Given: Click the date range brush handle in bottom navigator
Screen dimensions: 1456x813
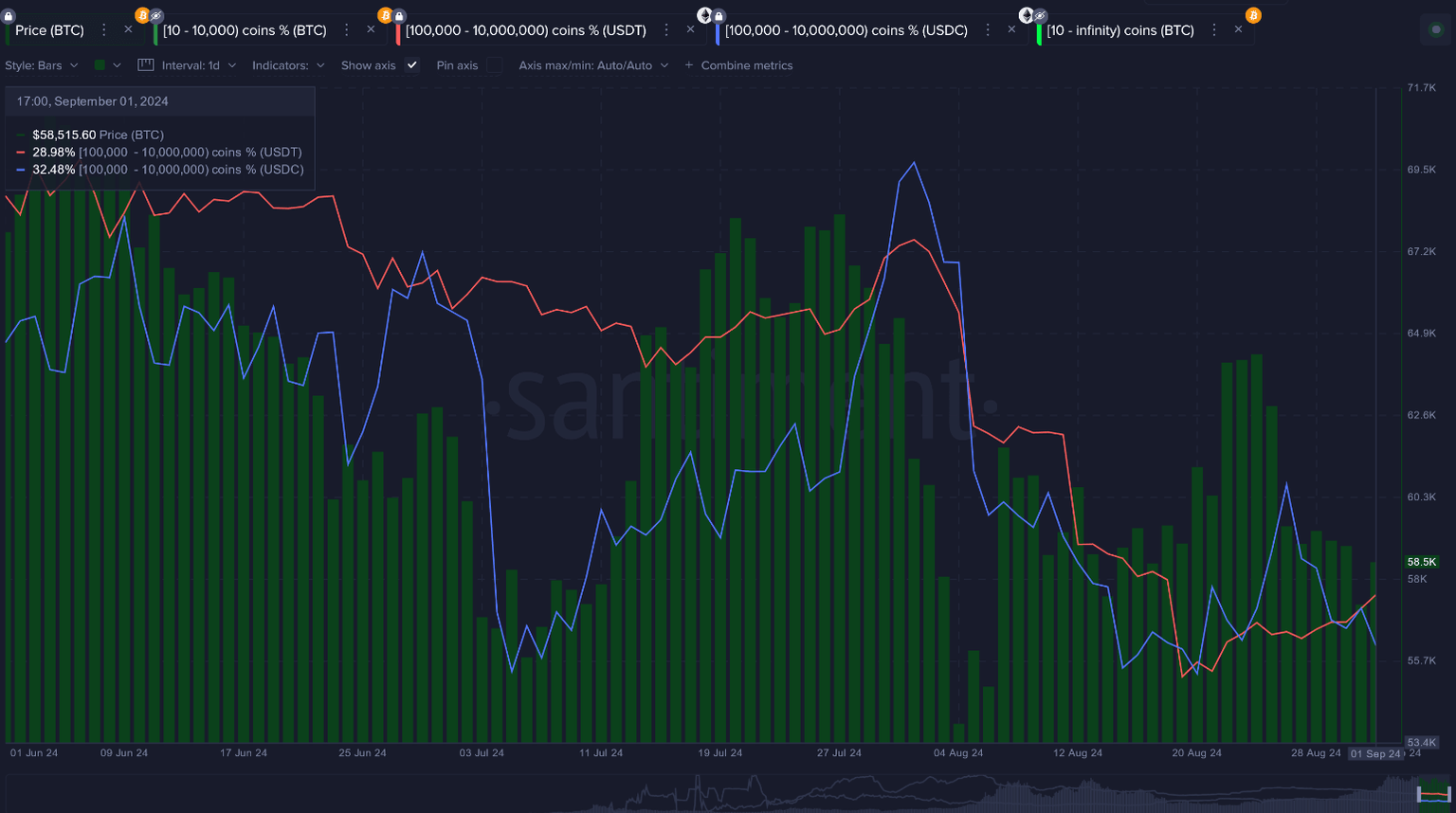Looking at the screenshot, I should point(1434,794).
